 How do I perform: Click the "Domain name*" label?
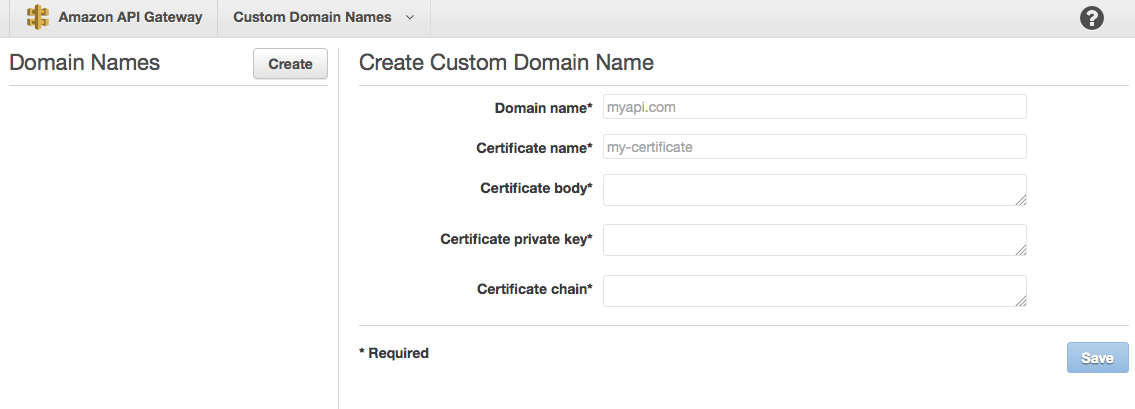click(x=543, y=108)
